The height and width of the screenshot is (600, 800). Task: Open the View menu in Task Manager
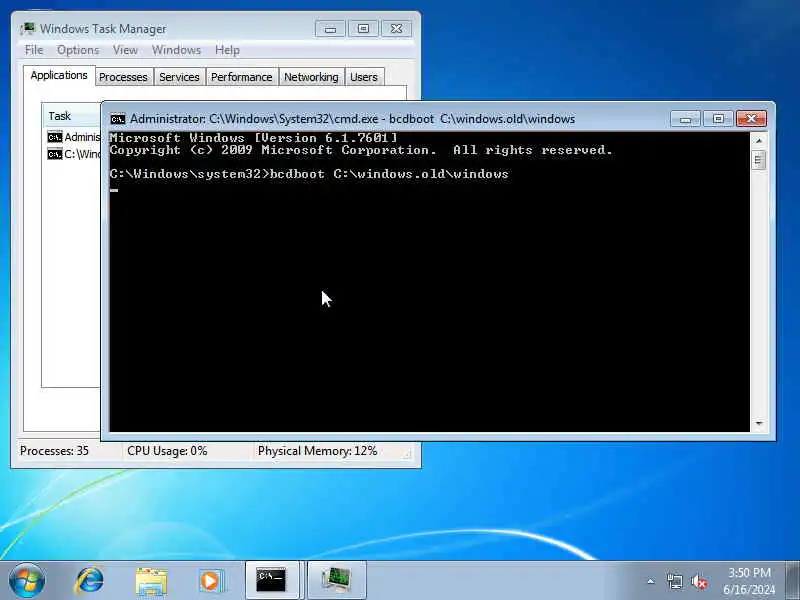(x=126, y=50)
